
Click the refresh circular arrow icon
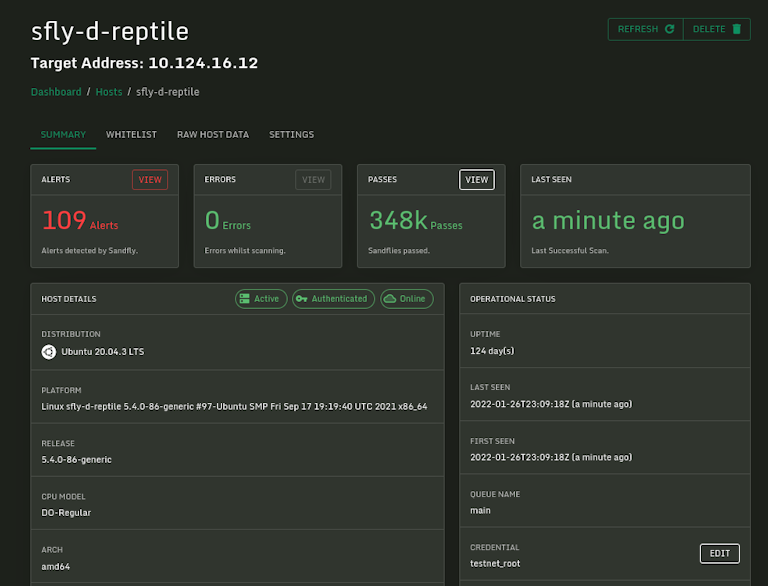pos(669,29)
